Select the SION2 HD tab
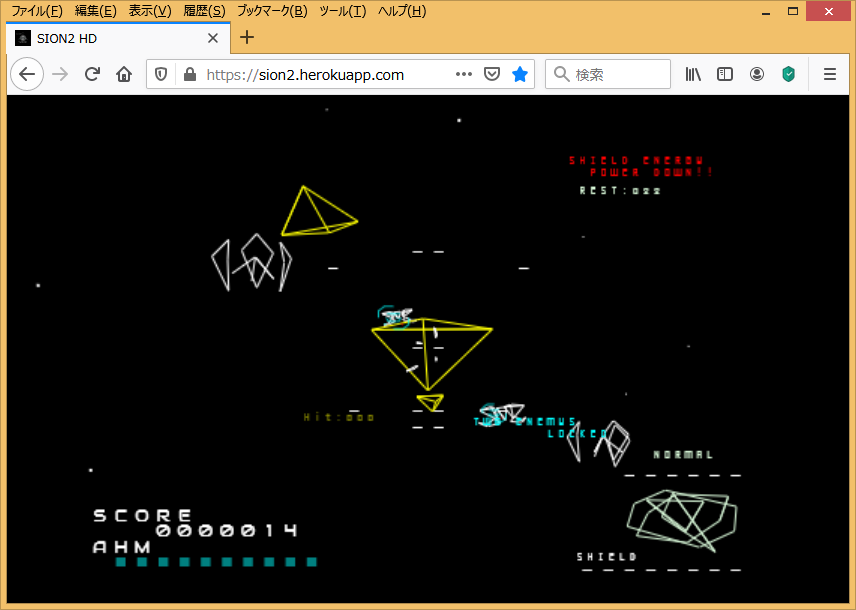Viewport: 856px width, 610px height. click(x=118, y=38)
